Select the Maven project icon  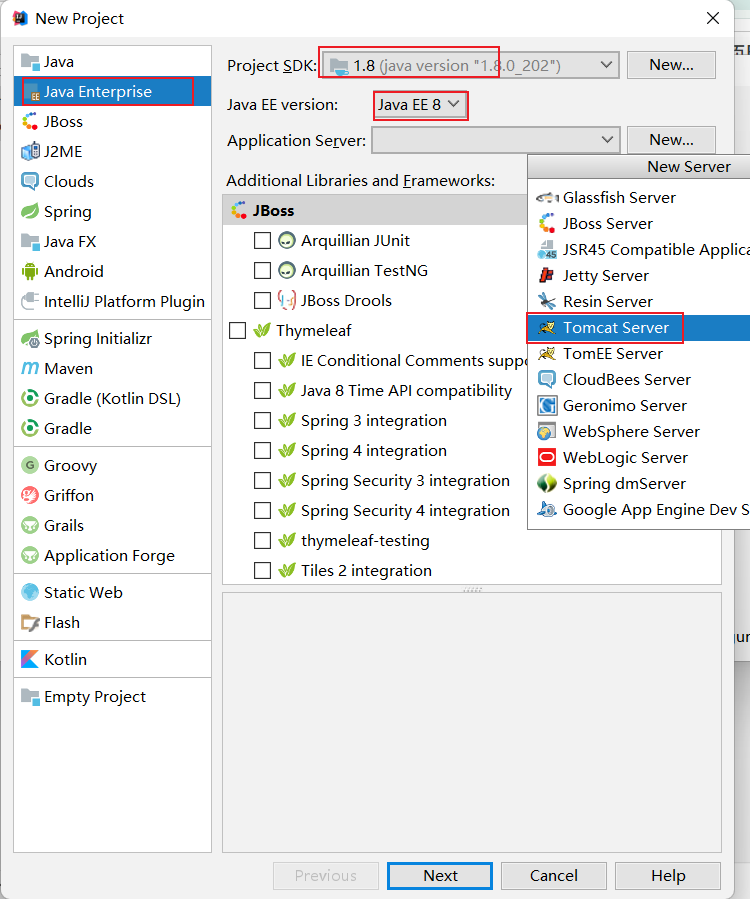tap(30, 369)
